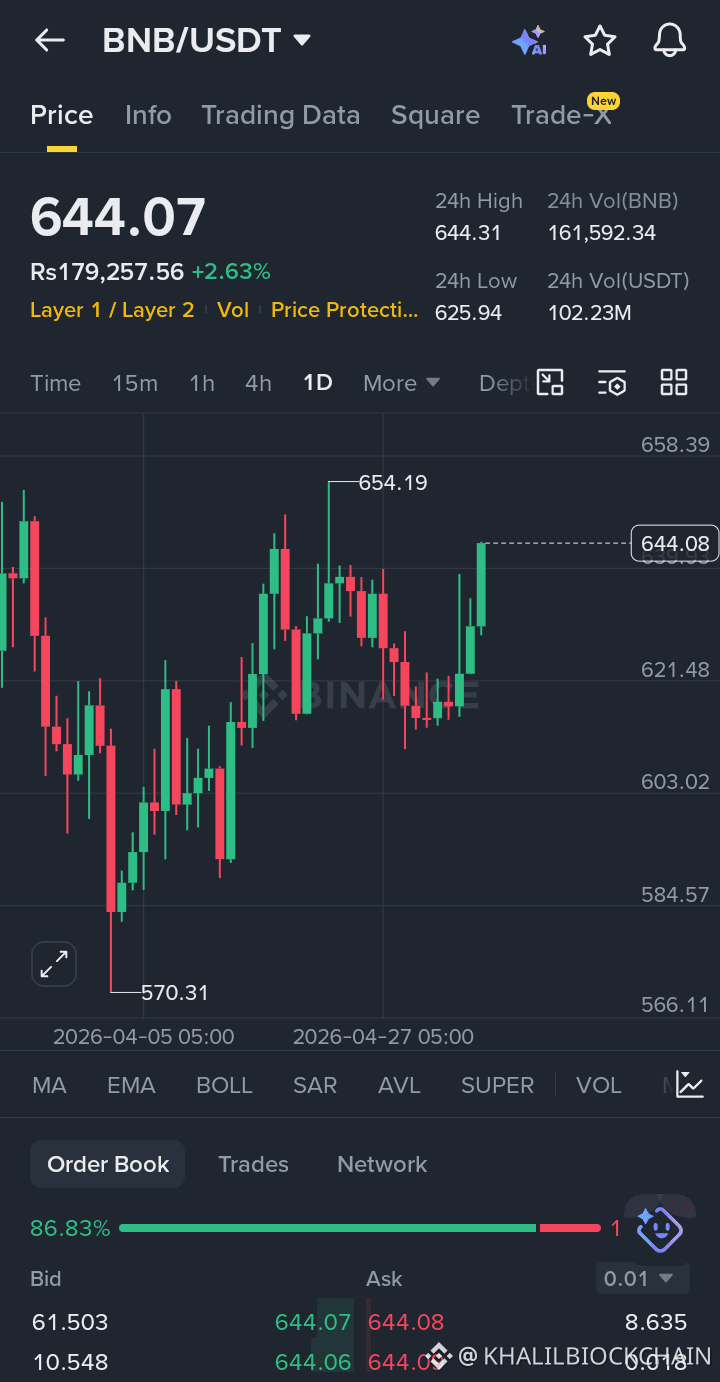Tap the 24h High value 644.31
This screenshot has width=720, height=1382.
[x=468, y=233]
